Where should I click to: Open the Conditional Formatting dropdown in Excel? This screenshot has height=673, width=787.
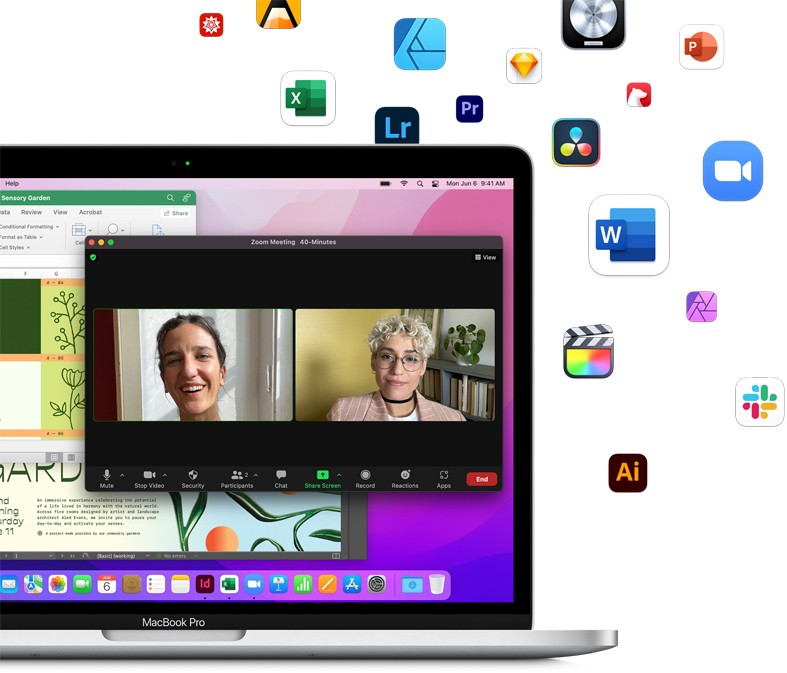(x=28, y=227)
